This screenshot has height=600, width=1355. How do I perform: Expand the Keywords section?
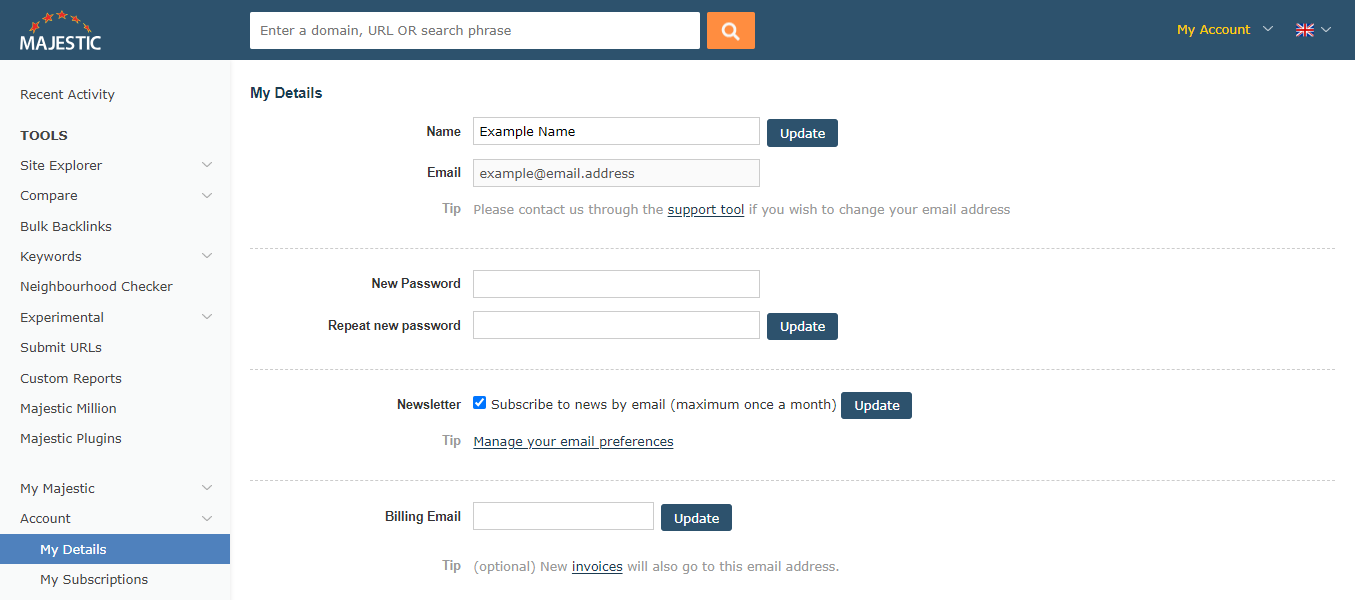tap(50, 256)
